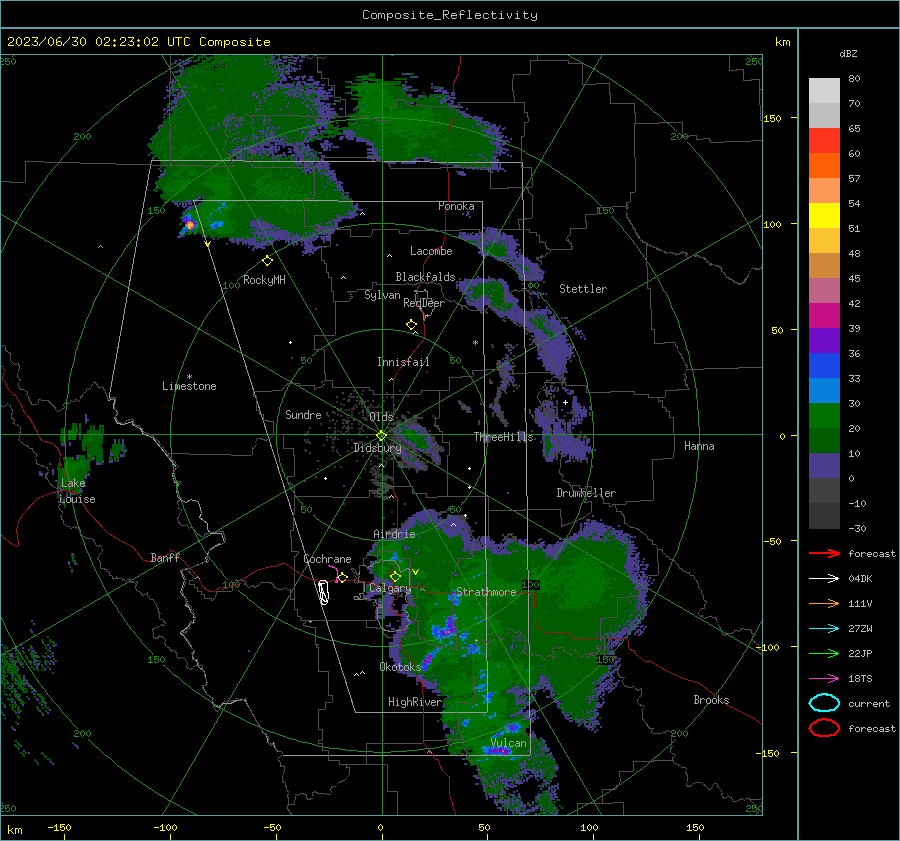Click the light gray top swatch in dBZ scale
Image resolution: width=900 pixels, height=841 pixels.
pos(824,91)
